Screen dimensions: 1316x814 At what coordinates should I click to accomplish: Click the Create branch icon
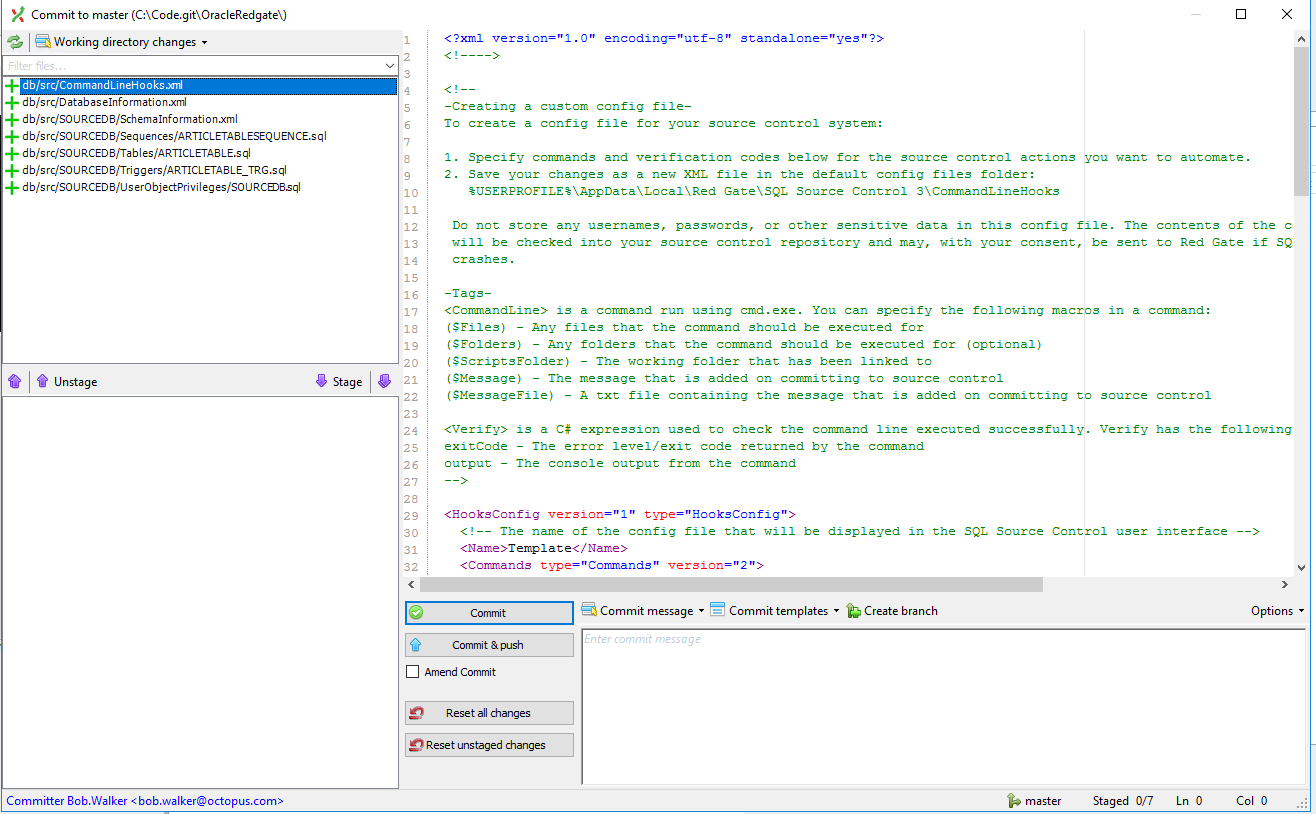(853, 611)
